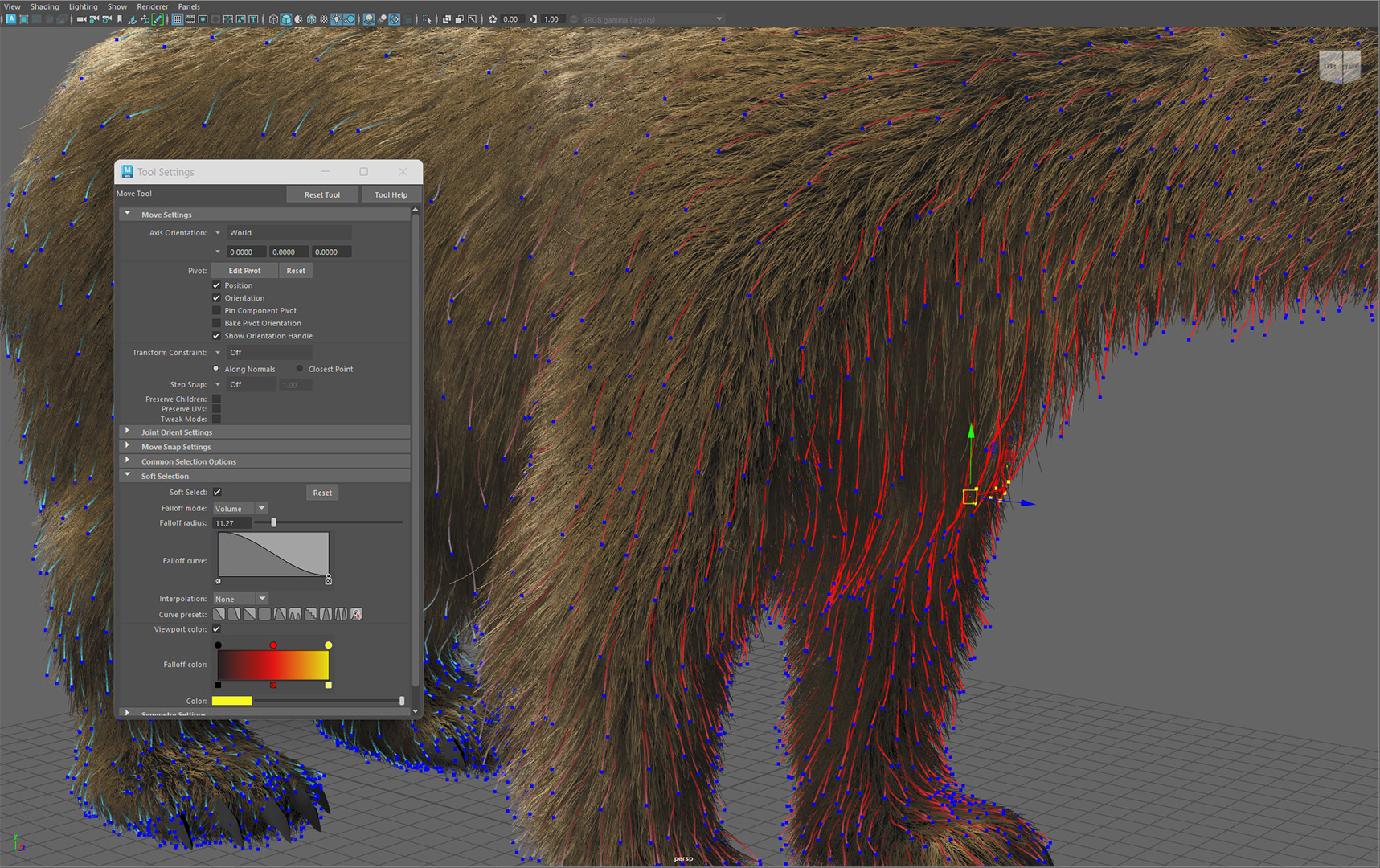Toggle the Shadows icon
The width and height of the screenshot is (1380, 868).
[x=349, y=19]
